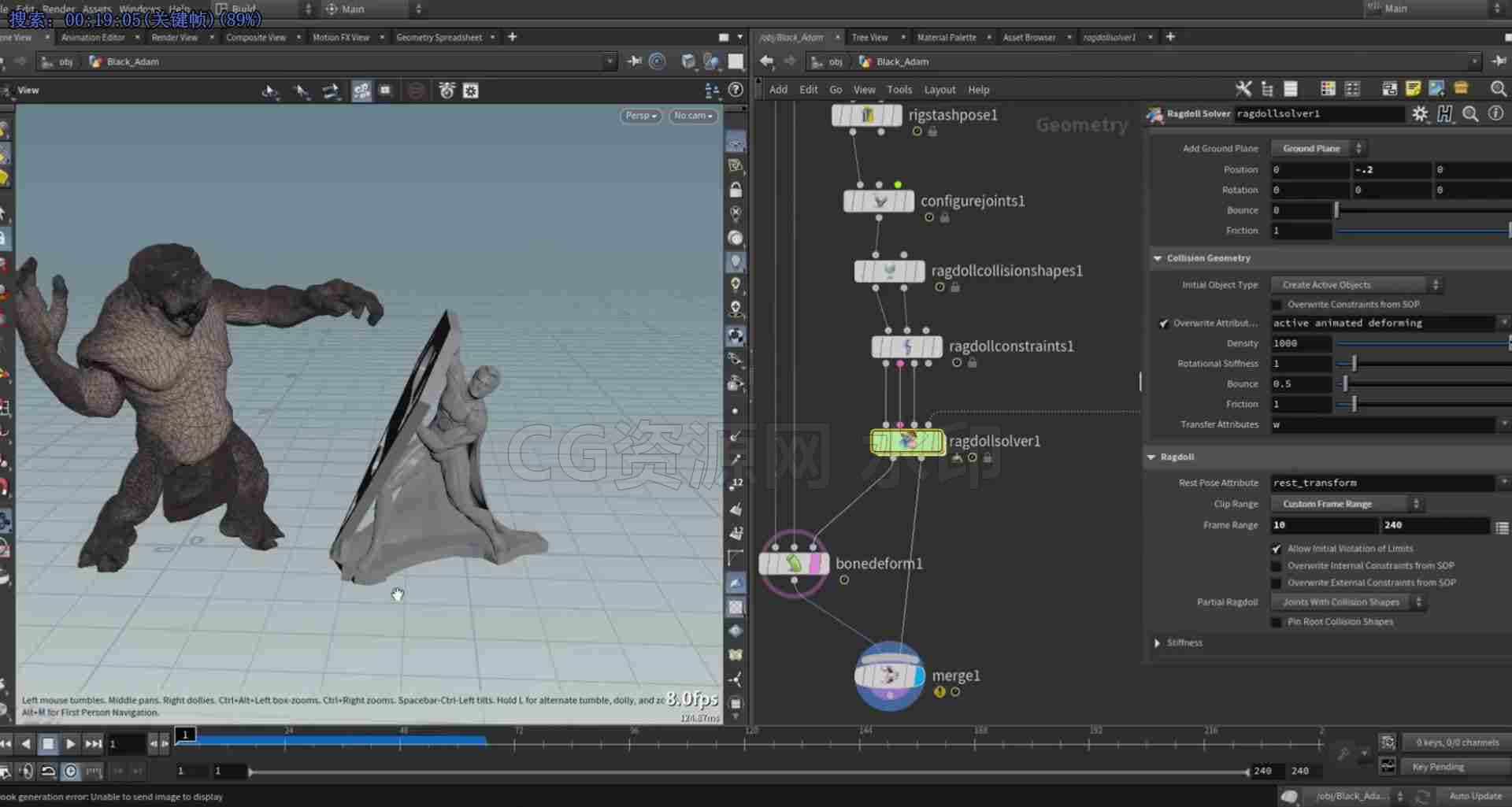Play the timeline forward
This screenshot has width=1512, height=807.
coord(70,743)
